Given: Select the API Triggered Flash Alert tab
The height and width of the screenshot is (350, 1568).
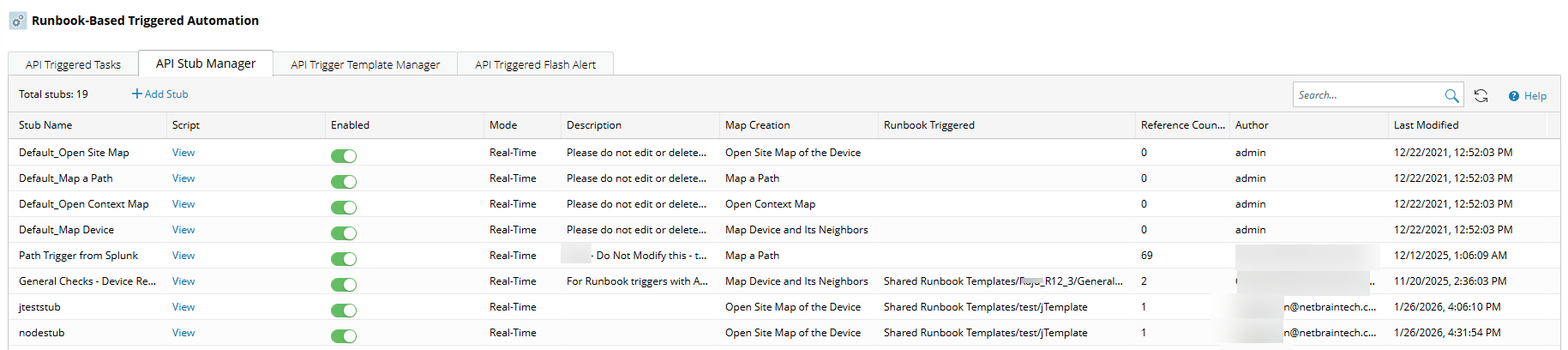Looking at the screenshot, I should tap(535, 64).
